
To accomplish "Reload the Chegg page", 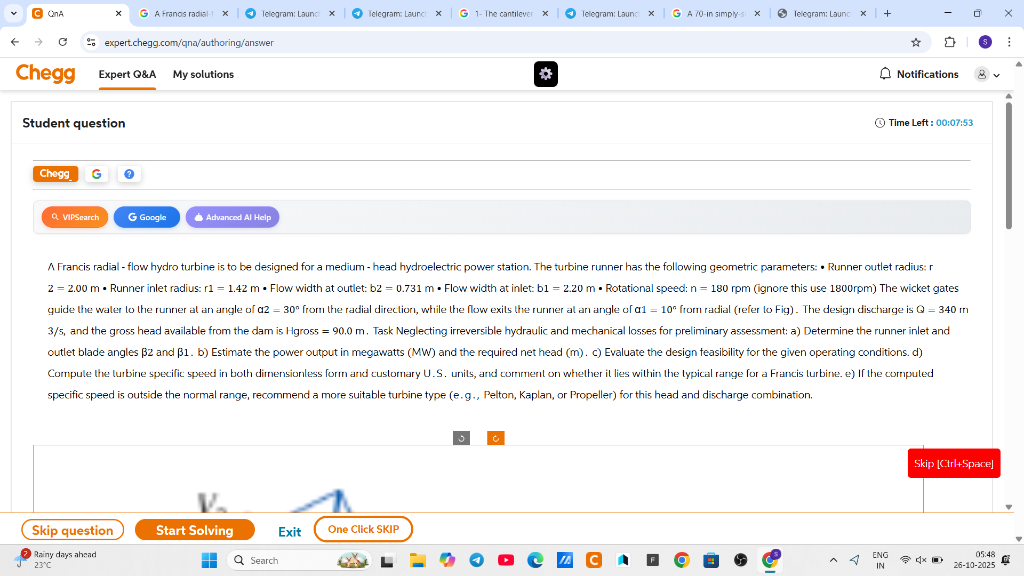I will tap(63, 42).
